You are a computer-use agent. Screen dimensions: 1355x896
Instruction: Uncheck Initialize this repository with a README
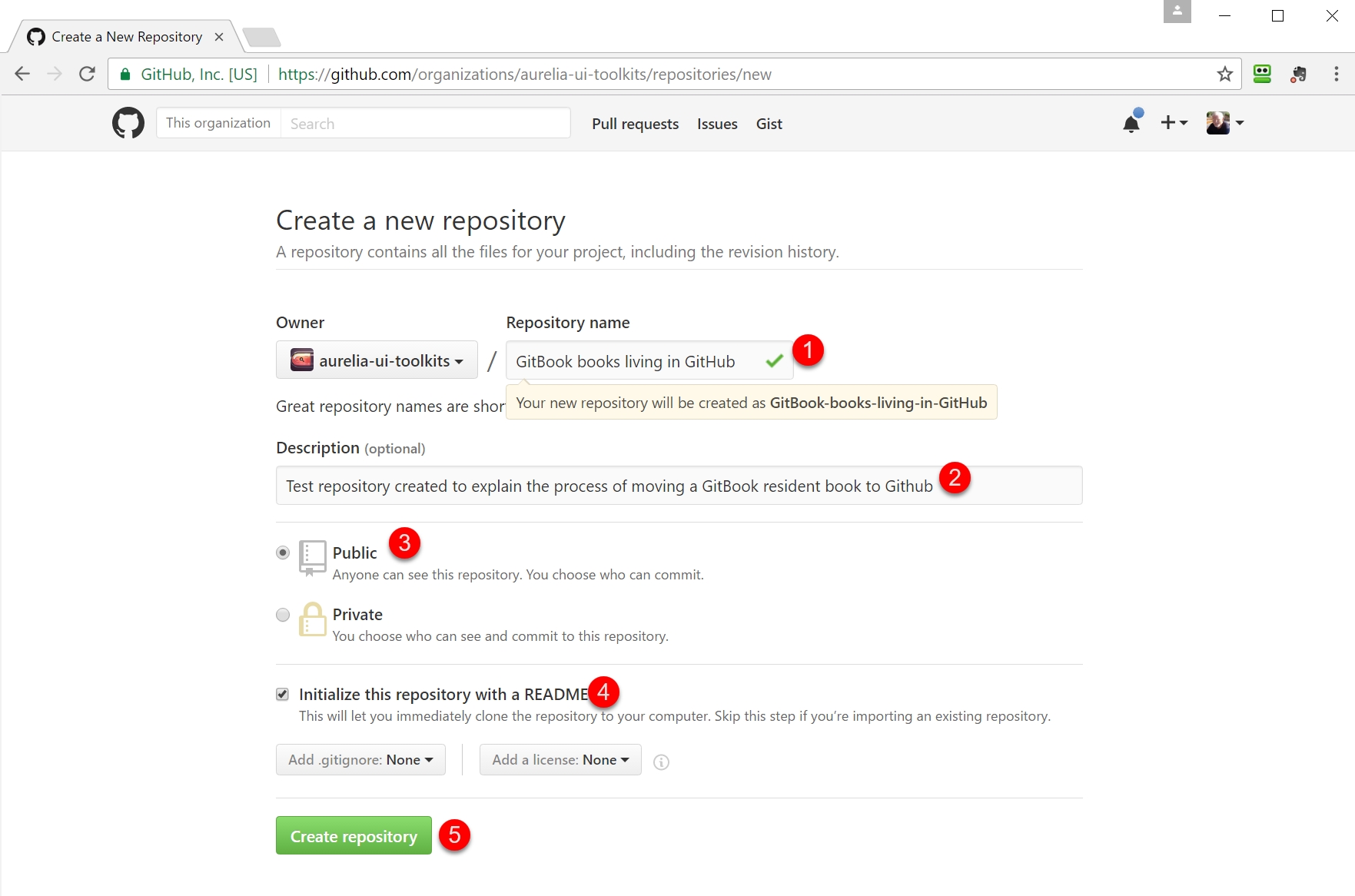283,695
